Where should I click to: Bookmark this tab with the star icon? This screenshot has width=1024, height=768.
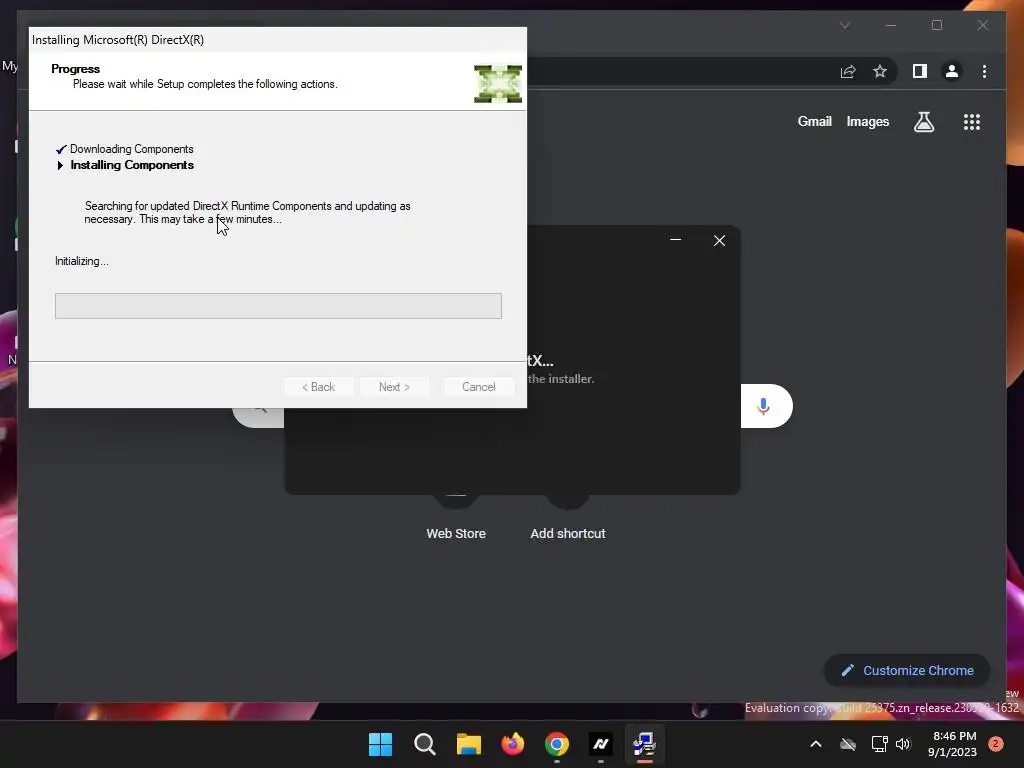880,71
